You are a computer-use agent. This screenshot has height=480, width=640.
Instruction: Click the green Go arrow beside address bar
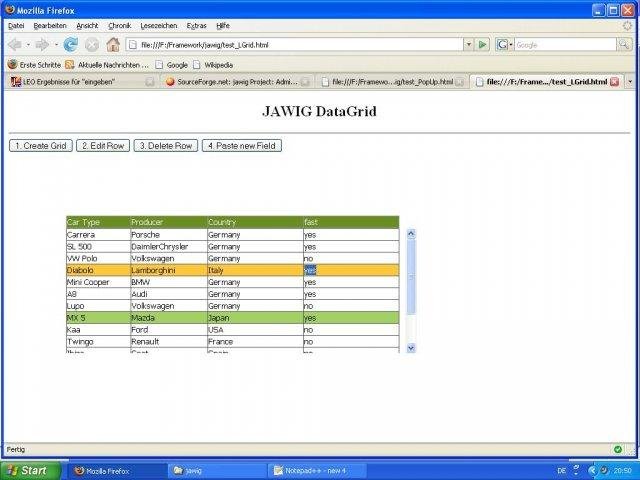482,44
